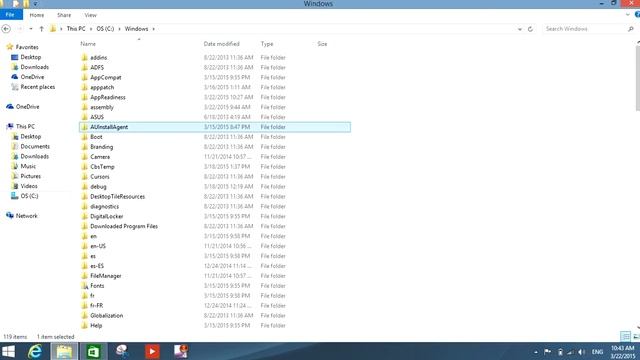Select Videos under This PC

pos(29,186)
